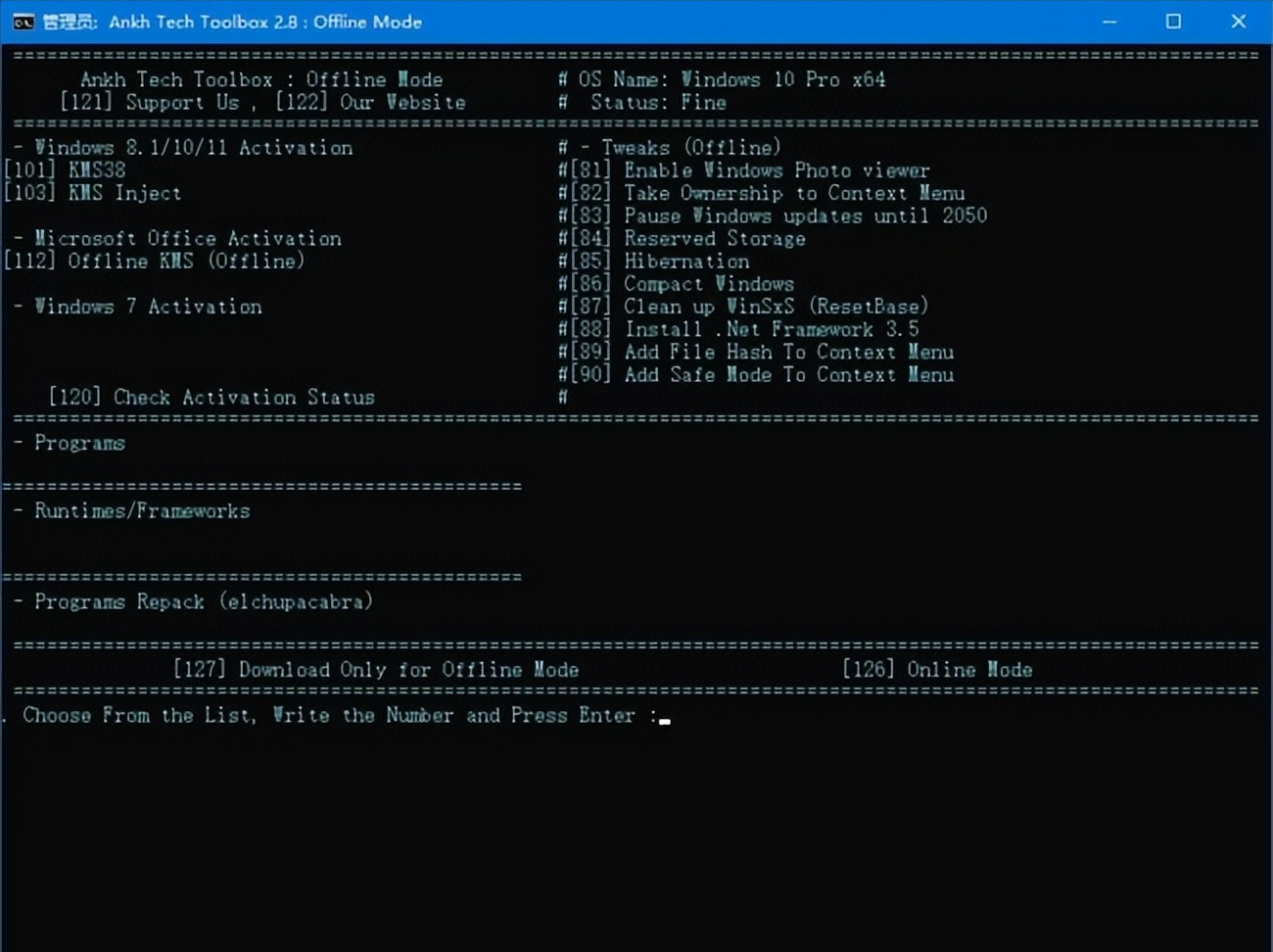Select '[83] Pause Windows updates until 2050'
This screenshot has height=952, width=1273.
coord(778,215)
